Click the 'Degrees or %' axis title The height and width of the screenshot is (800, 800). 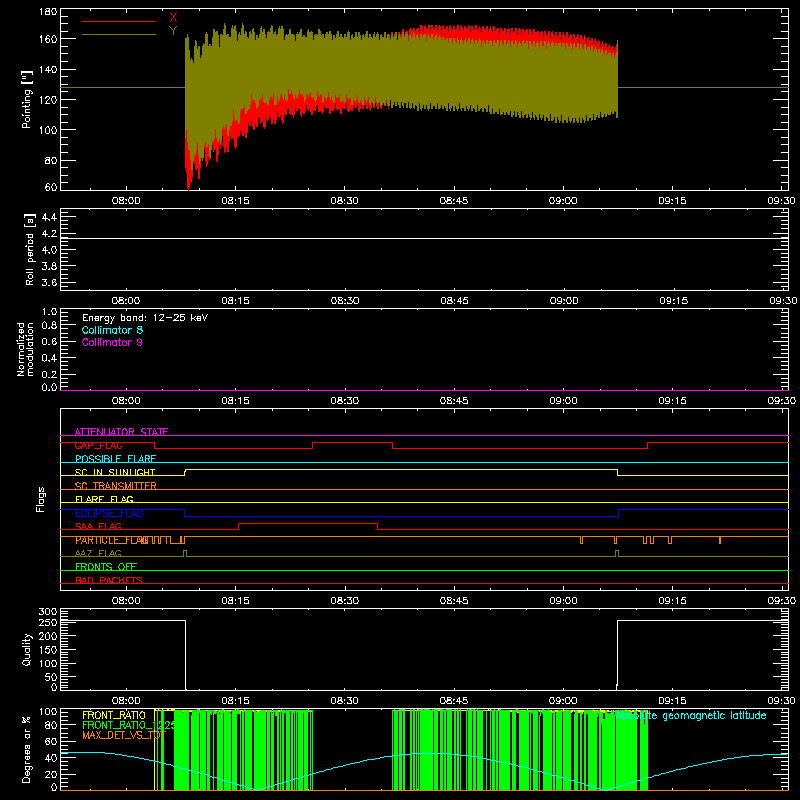coord(27,749)
